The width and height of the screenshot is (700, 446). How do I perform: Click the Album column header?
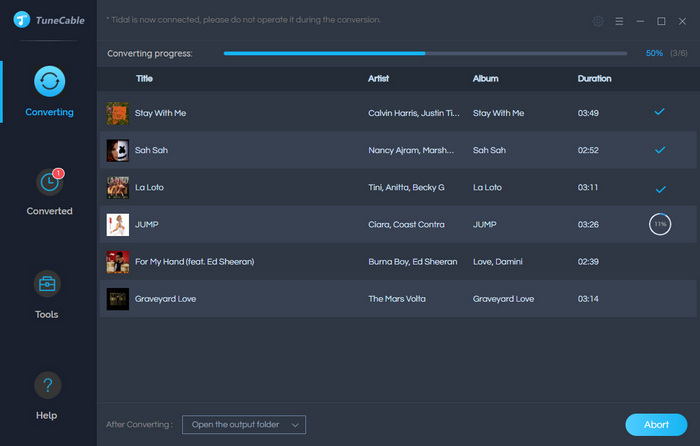pos(486,79)
